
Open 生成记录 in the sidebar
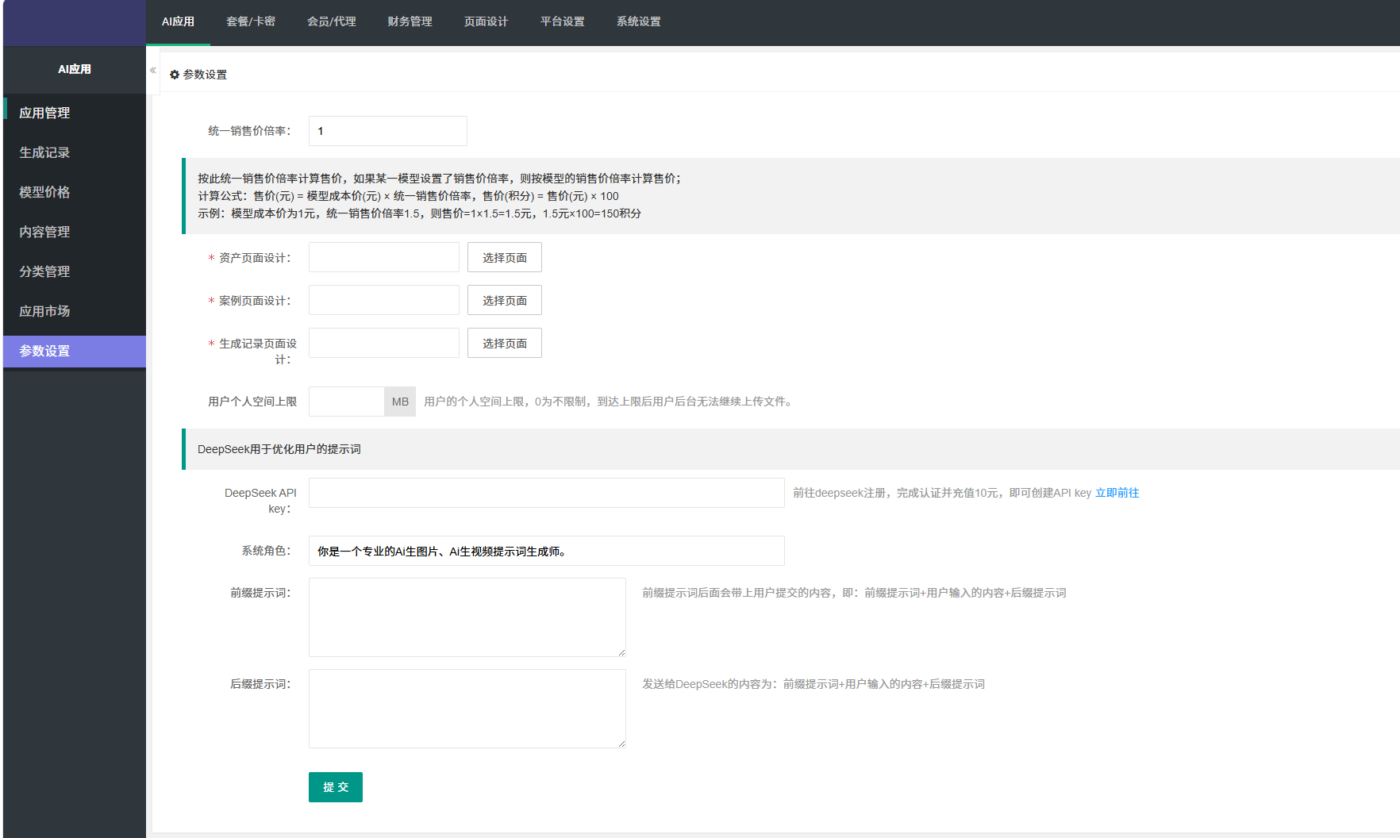tap(75, 153)
